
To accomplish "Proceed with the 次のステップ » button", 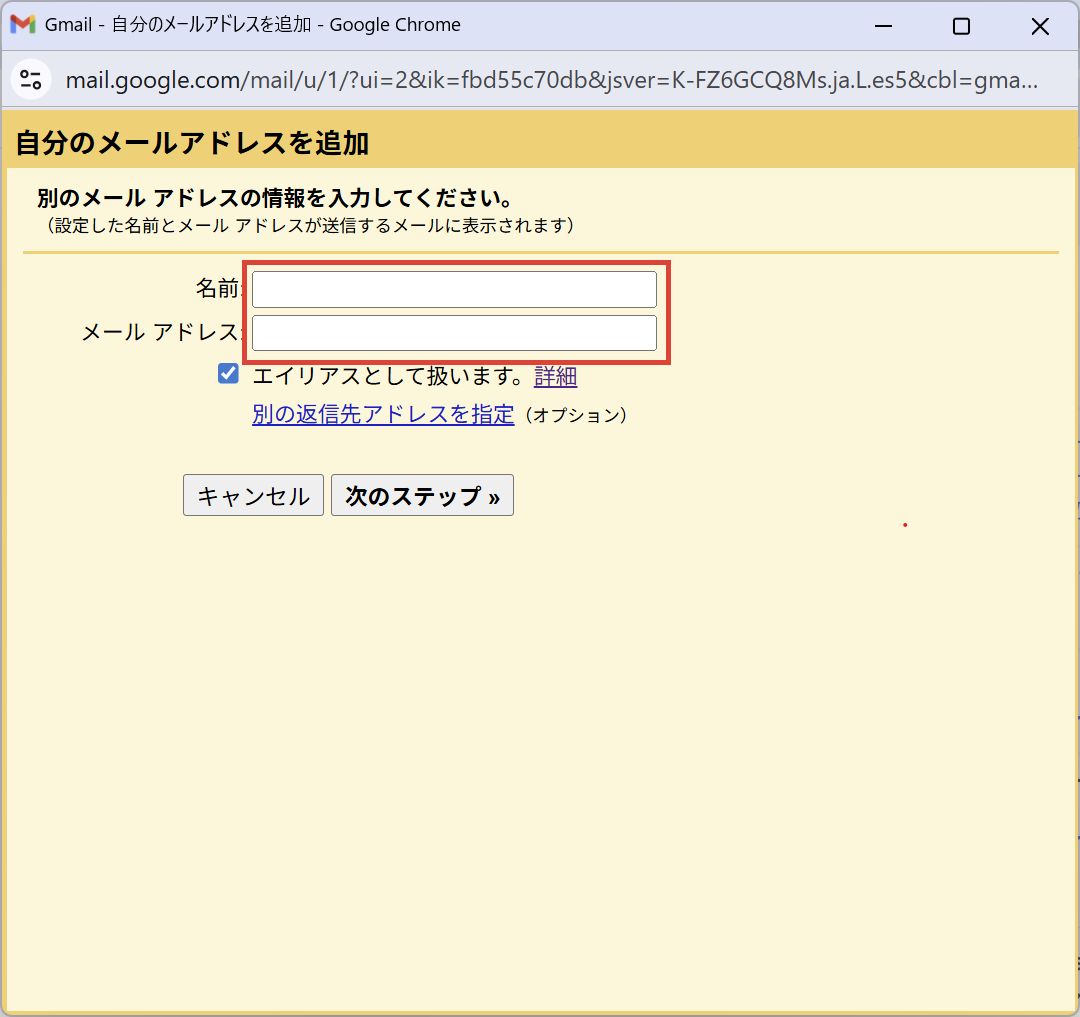I will click(x=422, y=496).
